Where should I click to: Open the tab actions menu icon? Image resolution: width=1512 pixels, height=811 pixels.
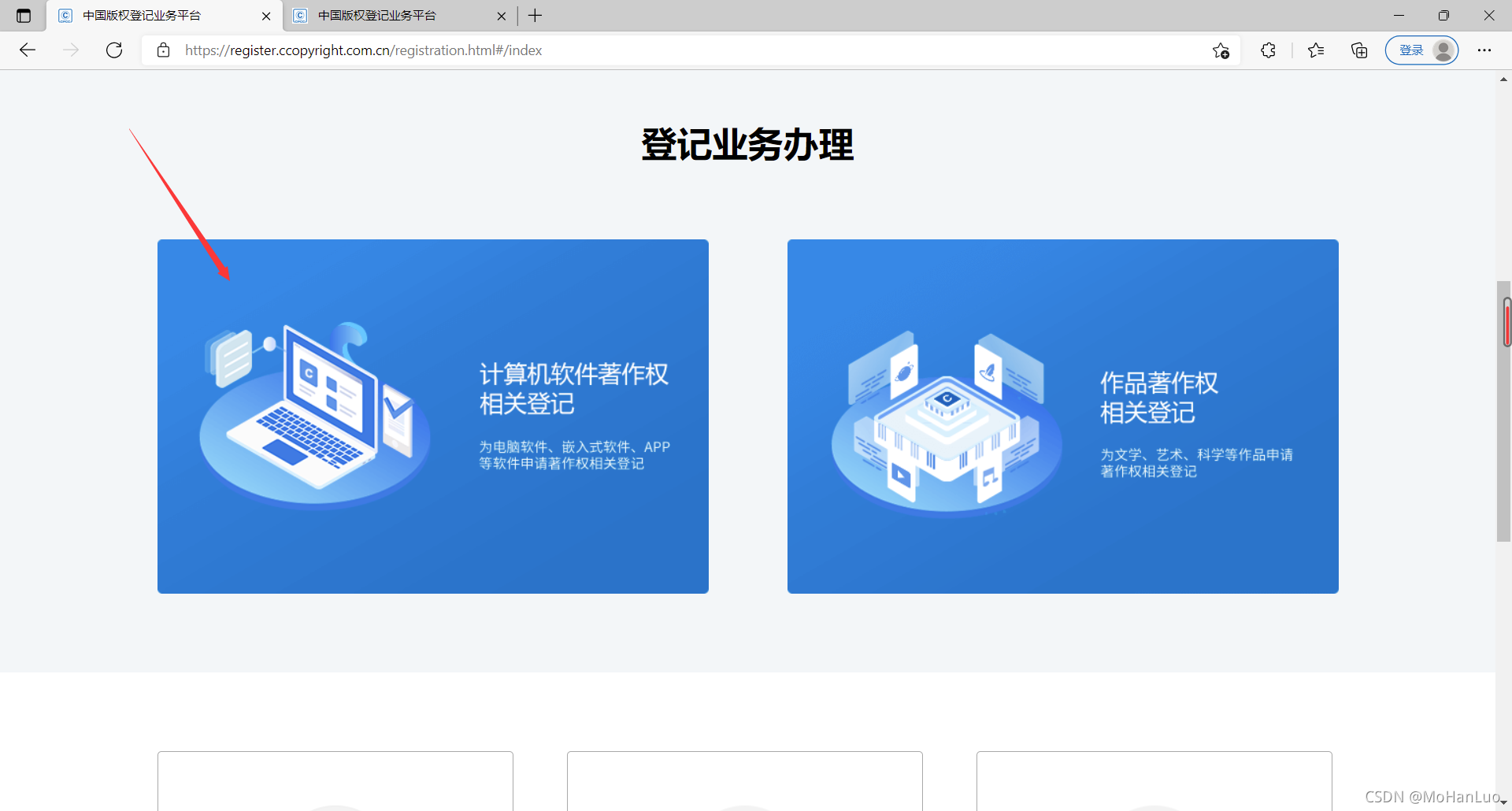pos(24,16)
